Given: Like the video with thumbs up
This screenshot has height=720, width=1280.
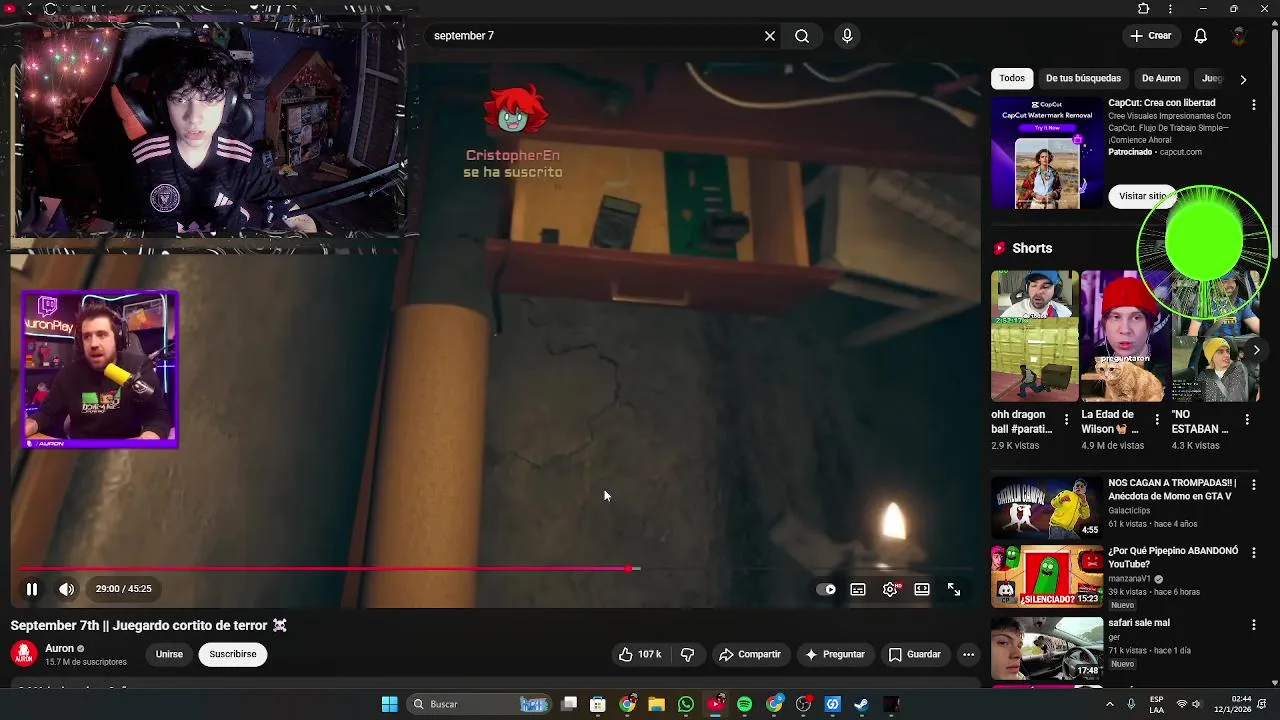Looking at the screenshot, I should point(639,654).
